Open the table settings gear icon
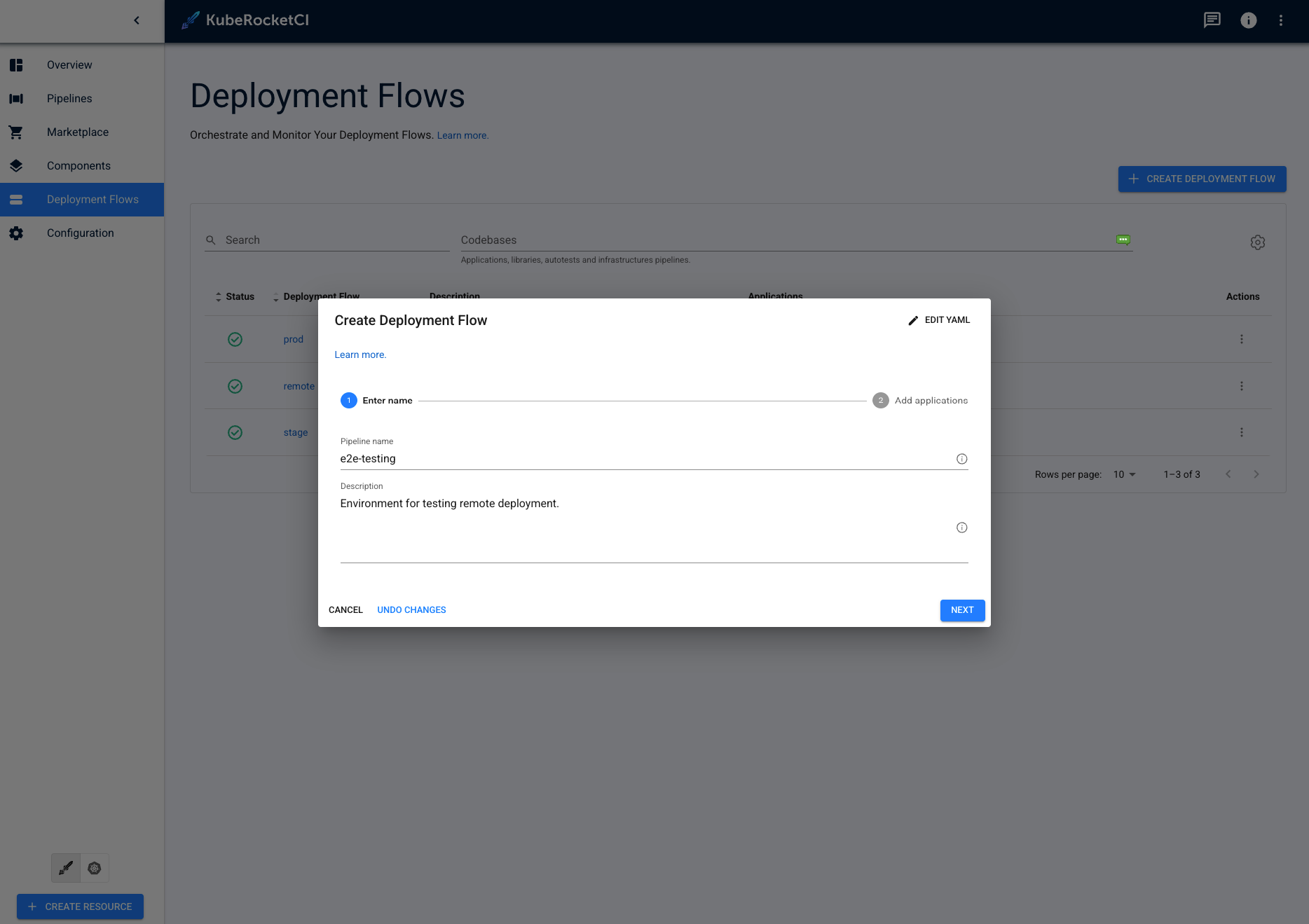This screenshot has width=1309, height=924. tap(1257, 242)
